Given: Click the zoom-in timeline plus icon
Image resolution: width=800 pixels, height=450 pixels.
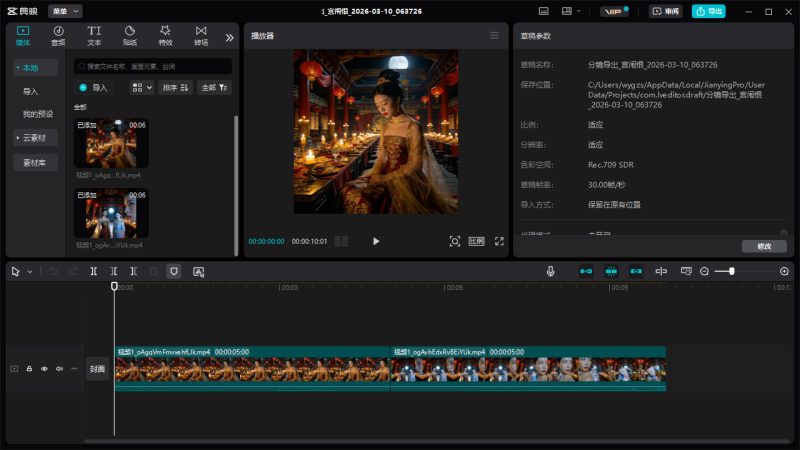Looking at the screenshot, I should pyautogui.click(x=784, y=271).
